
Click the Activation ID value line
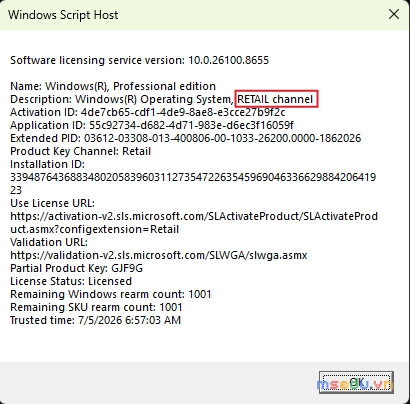[x=148, y=112]
